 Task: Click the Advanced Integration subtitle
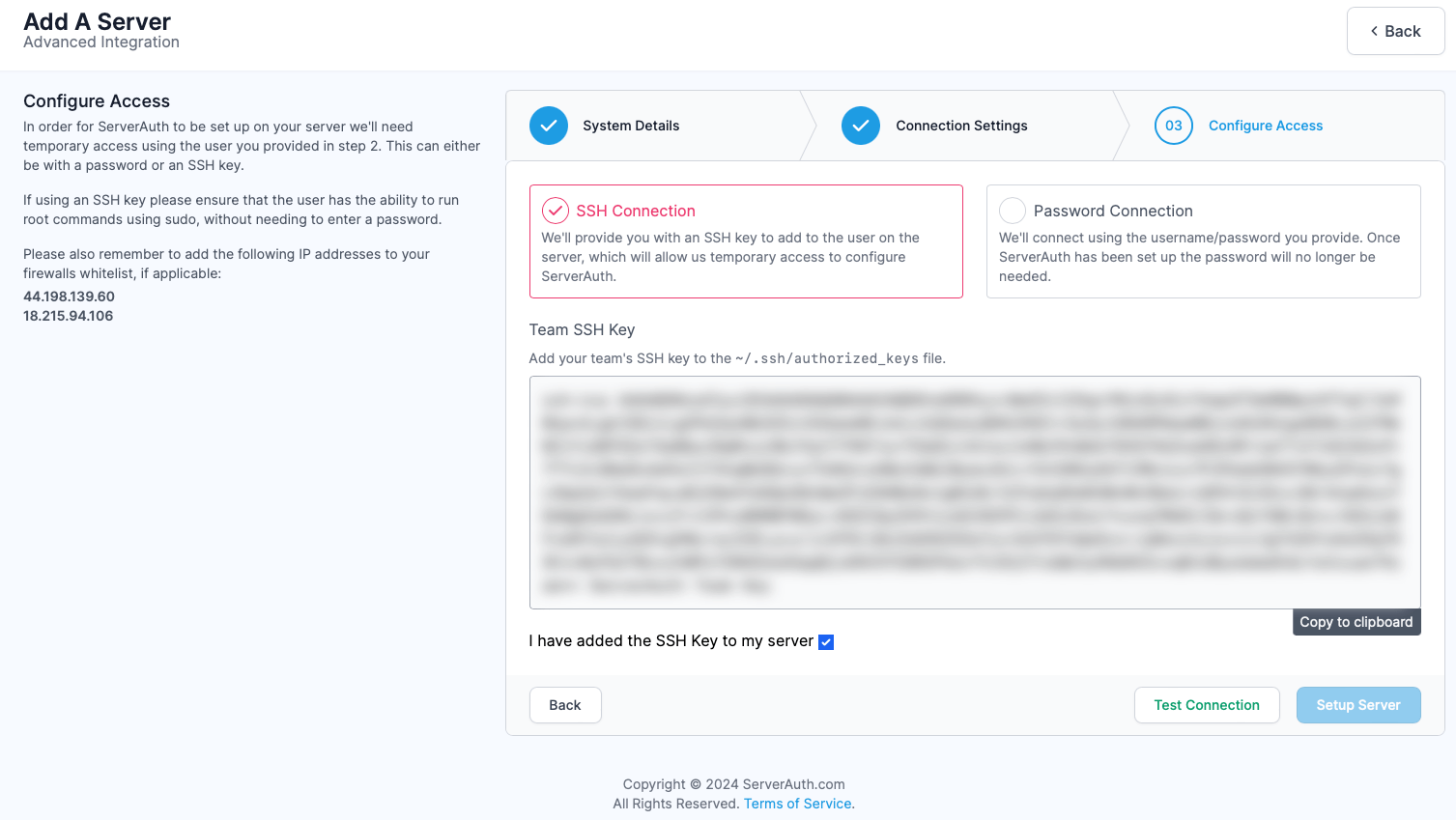point(101,42)
